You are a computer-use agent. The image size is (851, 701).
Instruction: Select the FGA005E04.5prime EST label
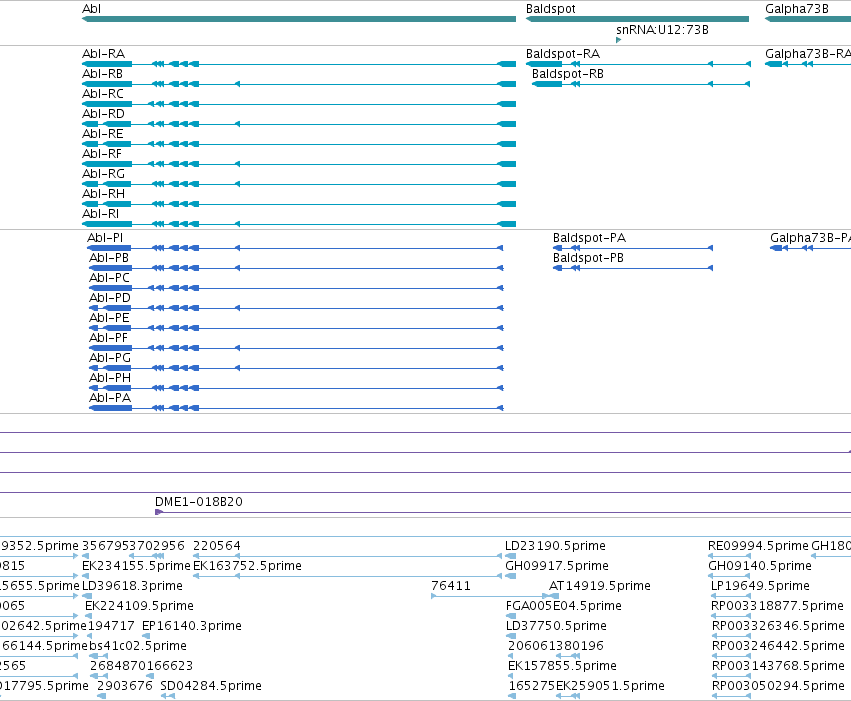pyautogui.click(x=563, y=606)
